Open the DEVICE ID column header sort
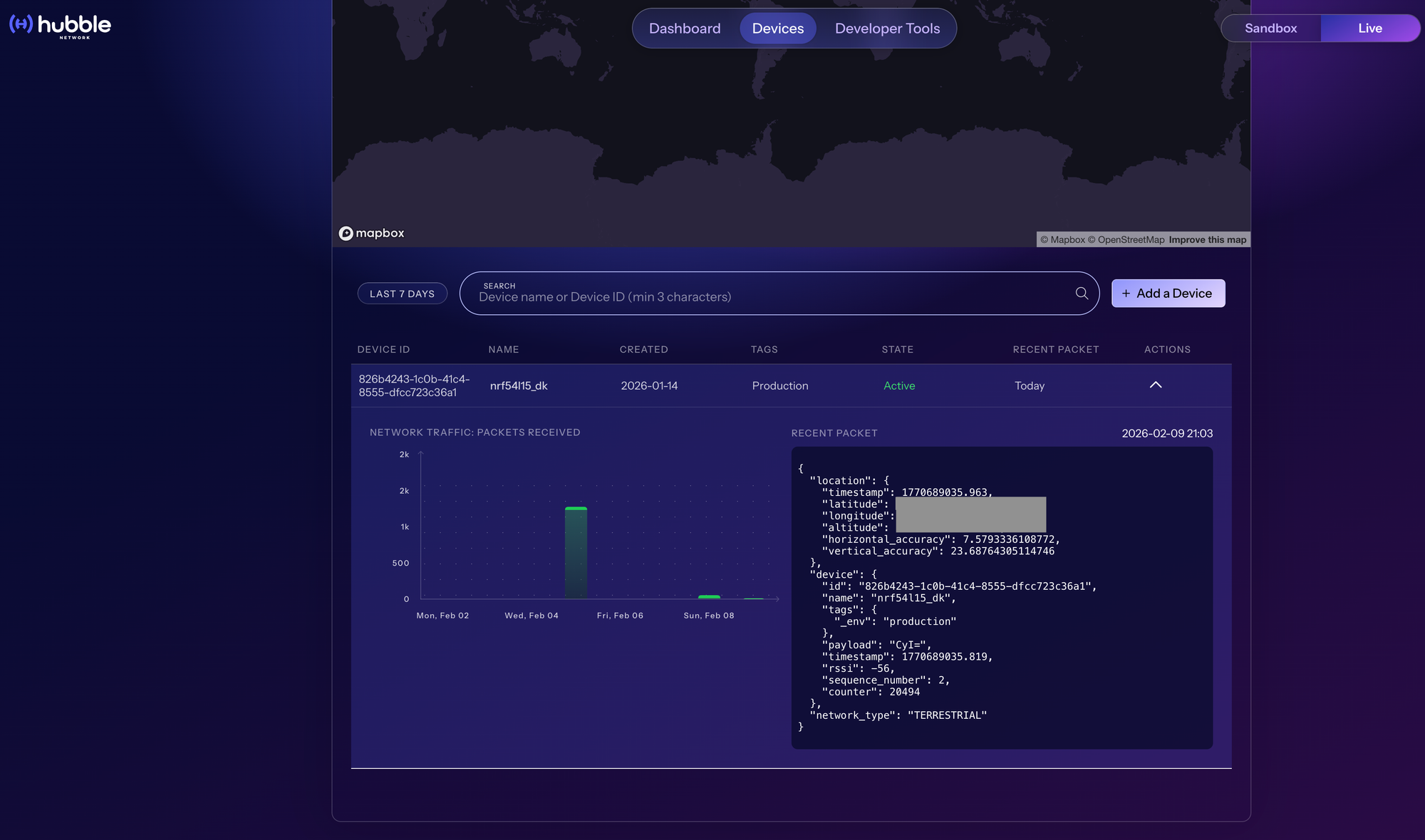1425x840 pixels. point(383,349)
